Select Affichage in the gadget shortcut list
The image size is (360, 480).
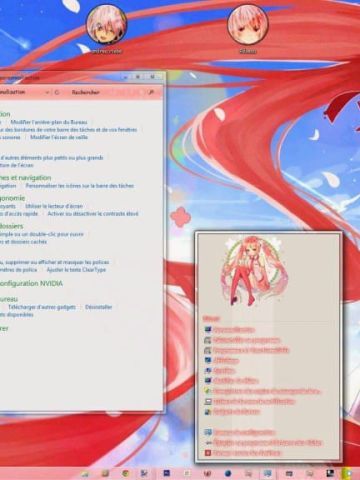point(222,360)
